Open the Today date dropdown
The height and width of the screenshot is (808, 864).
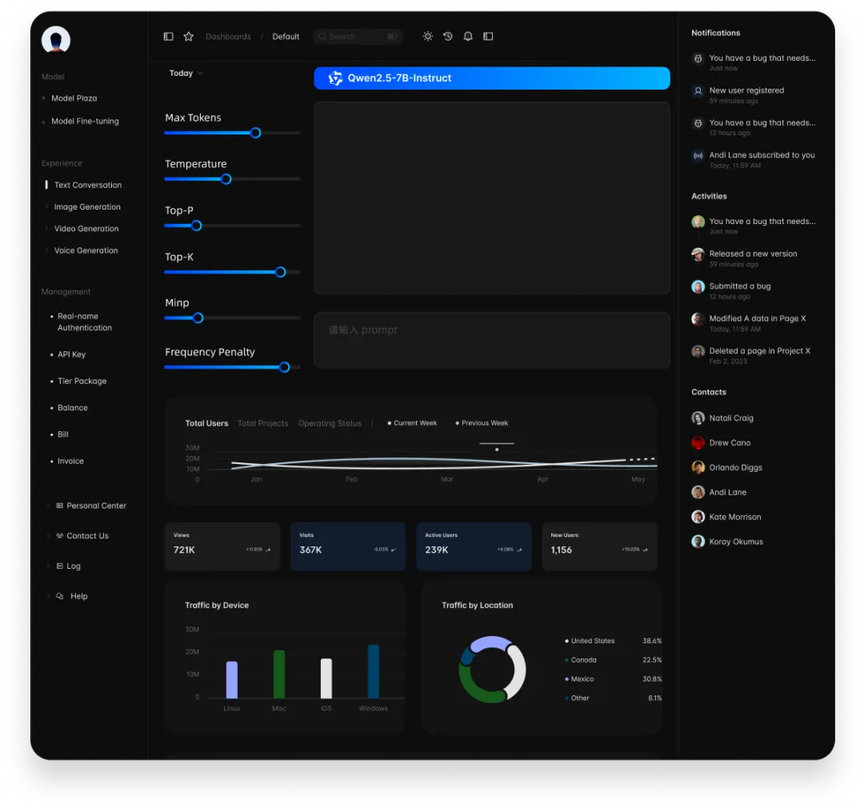(186, 73)
